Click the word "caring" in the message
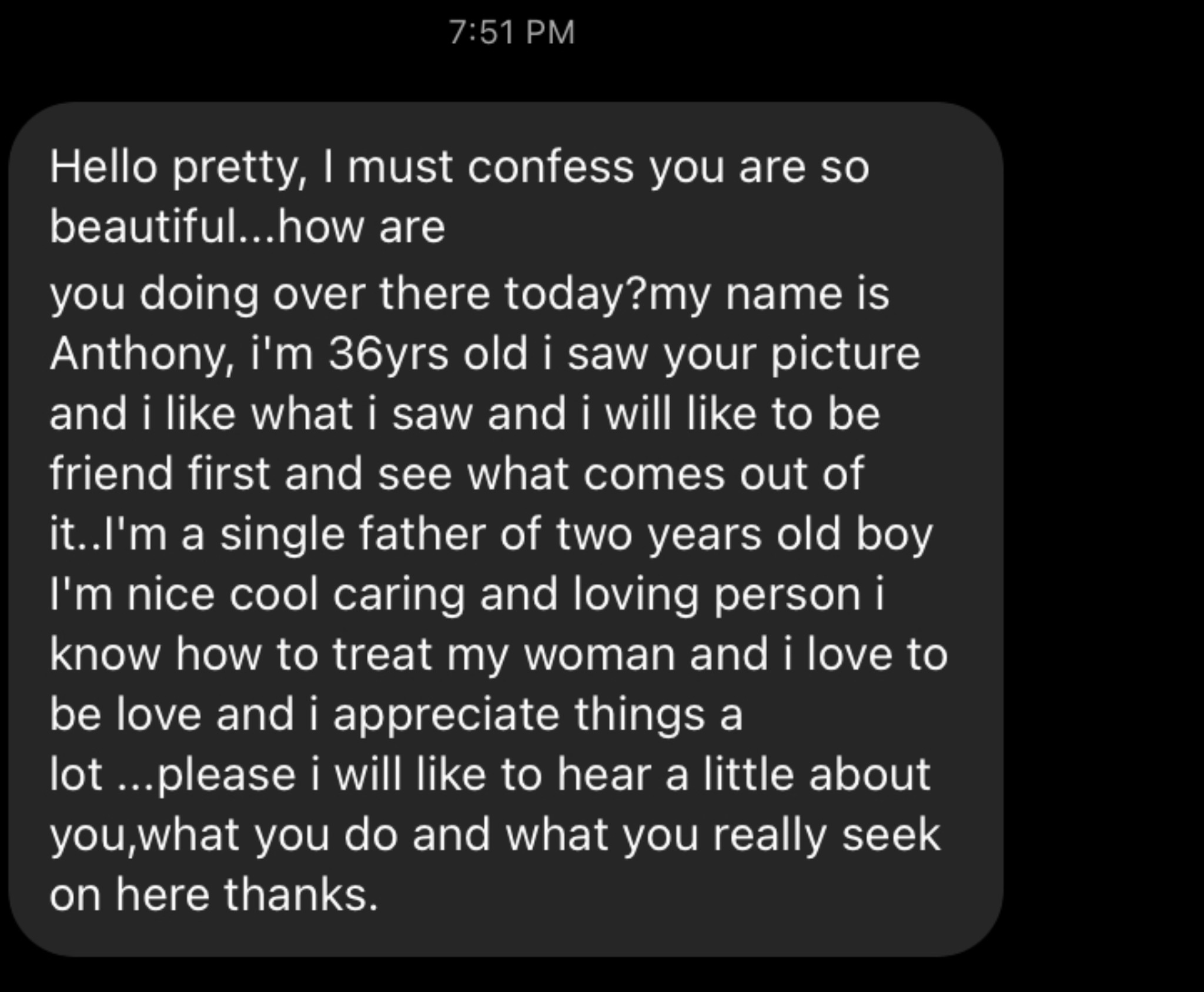Viewport: 1204px width, 992px height. coord(399,594)
